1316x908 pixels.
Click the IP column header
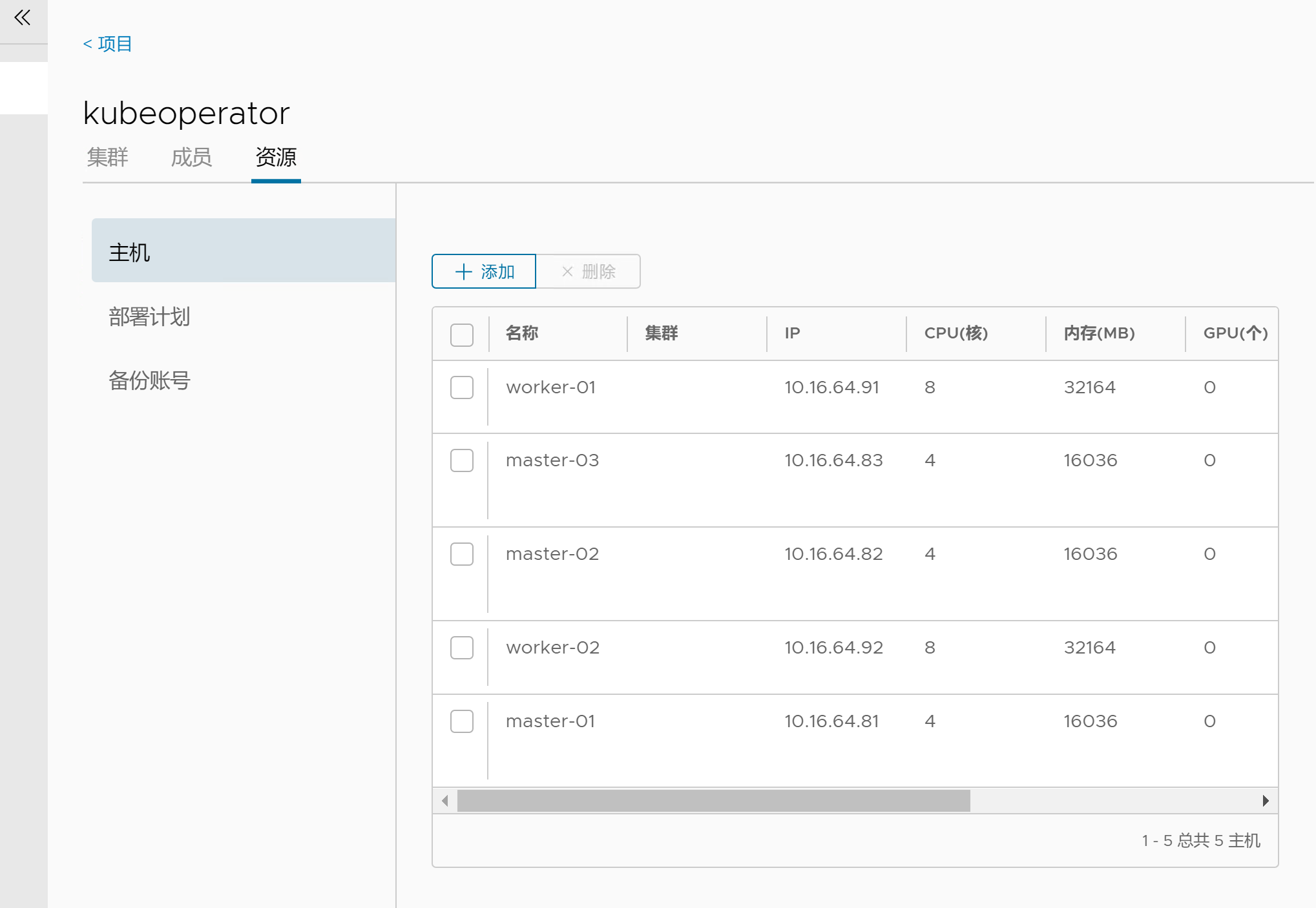(x=793, y=333)
